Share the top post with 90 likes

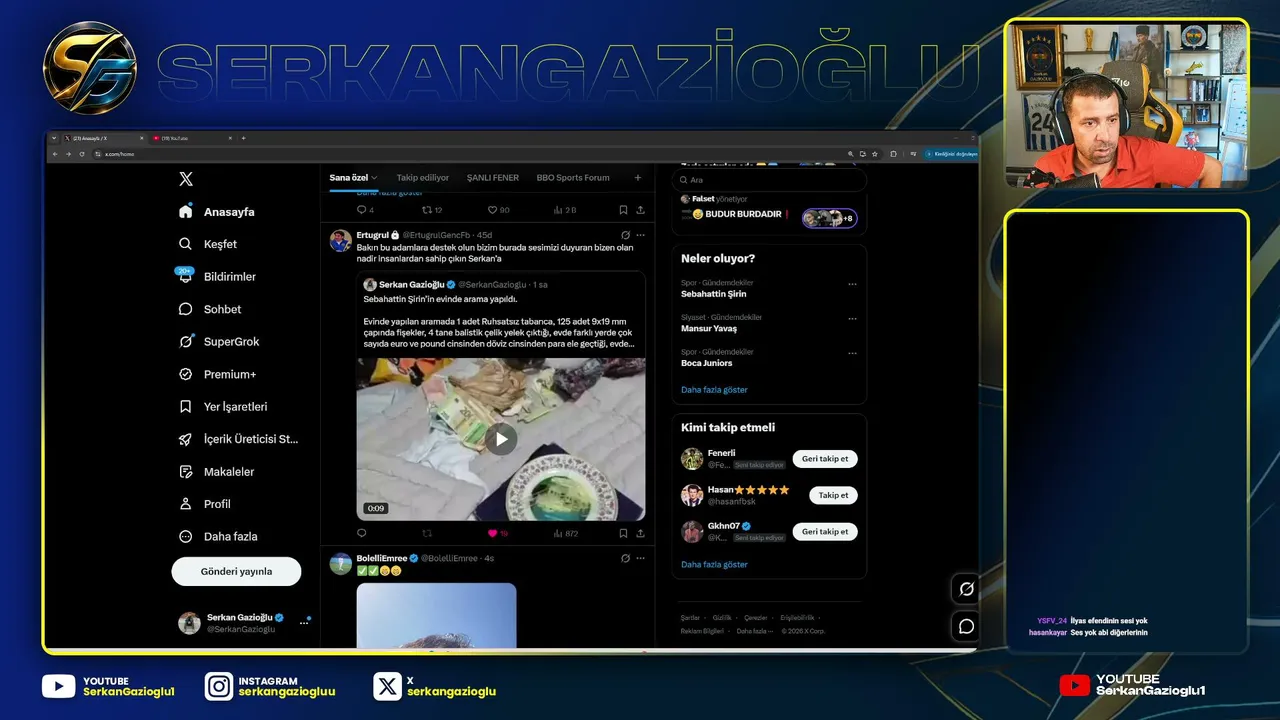(x=640, y=210)
